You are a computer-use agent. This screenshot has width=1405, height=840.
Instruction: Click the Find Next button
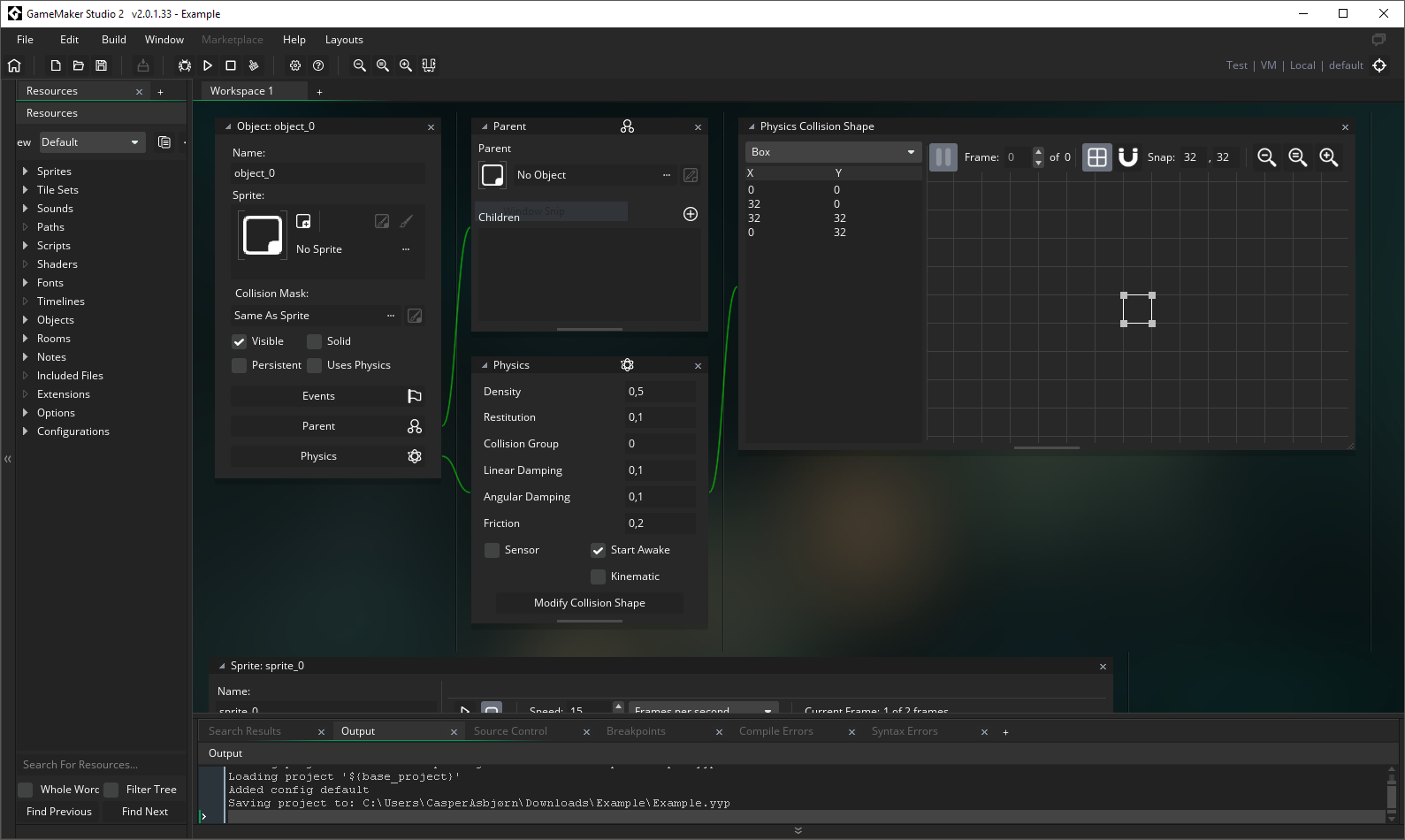[145, 812]
